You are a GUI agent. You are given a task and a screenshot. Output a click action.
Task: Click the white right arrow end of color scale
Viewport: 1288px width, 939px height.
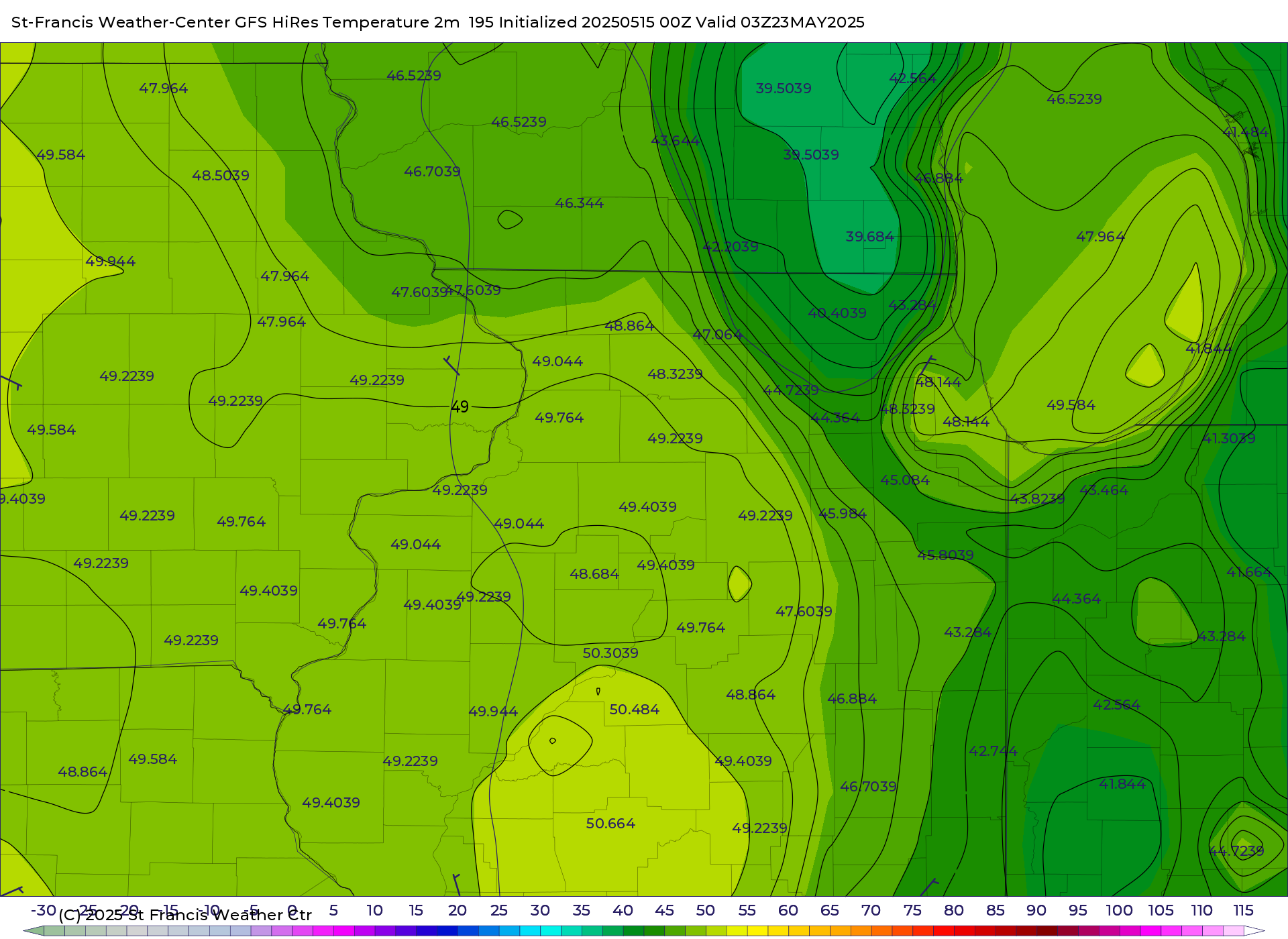point(1254,931)
